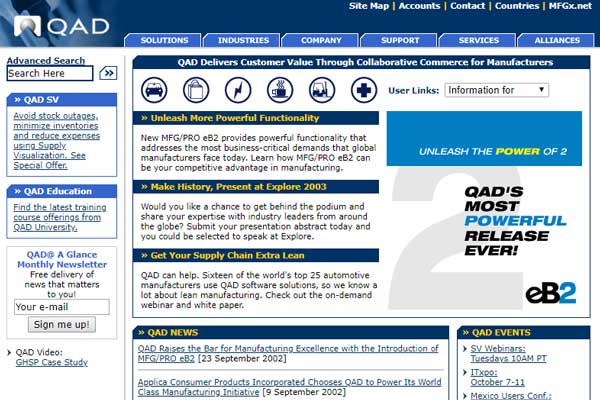This screenshot has height=400, width=600.
Task: Open the Supply Visualization special offer link
Action: (x=56, y=140)
